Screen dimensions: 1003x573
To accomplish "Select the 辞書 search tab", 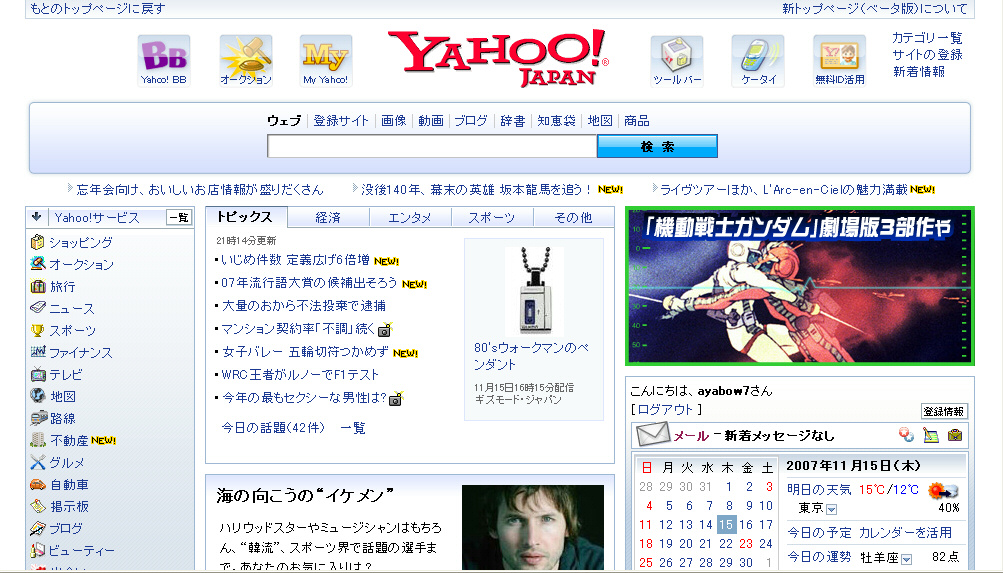I will click(512, 120).
